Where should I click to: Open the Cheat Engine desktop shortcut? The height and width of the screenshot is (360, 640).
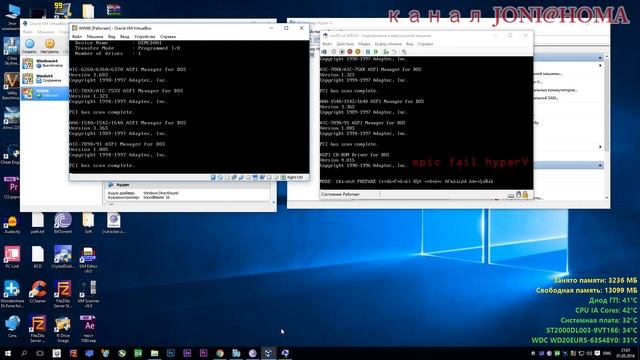click(x=10, y=154)
